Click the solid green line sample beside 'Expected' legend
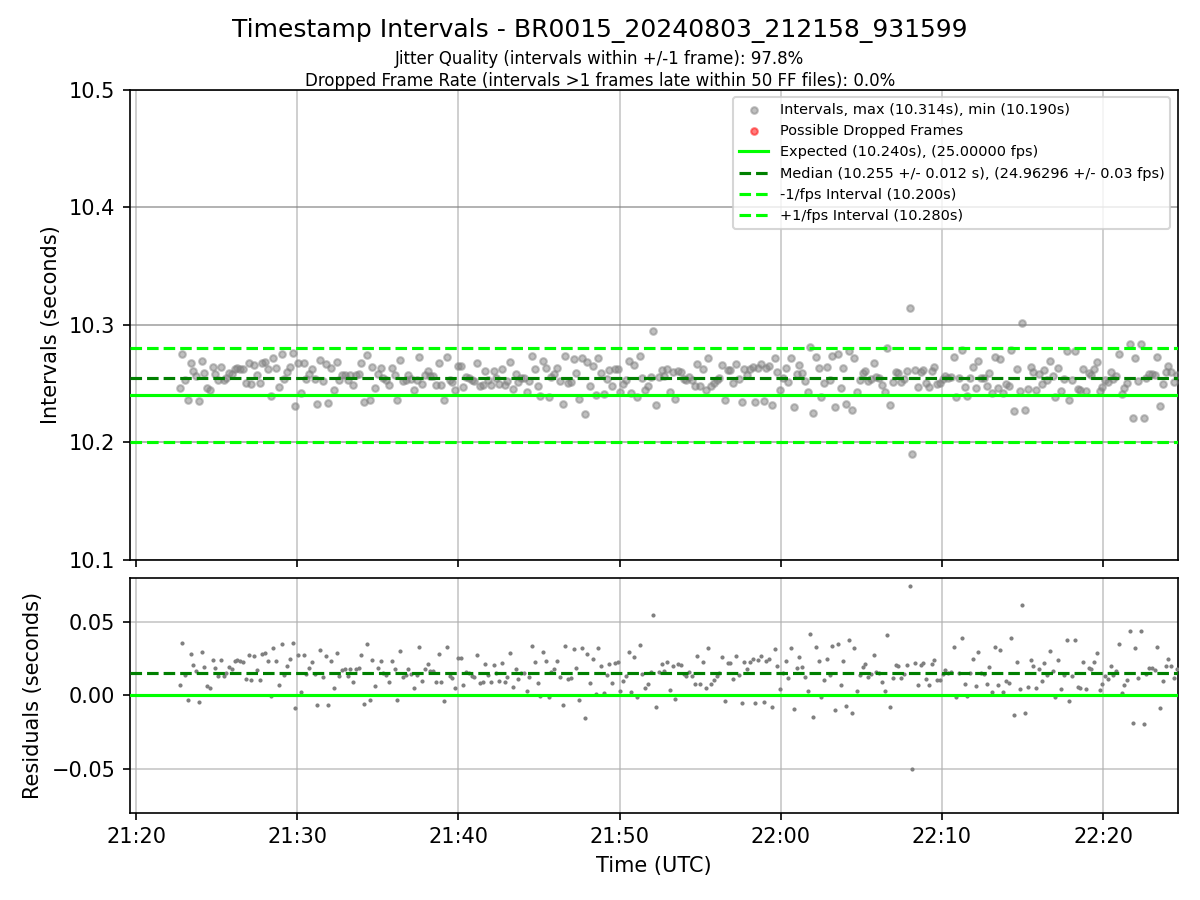 click(755, 151)
